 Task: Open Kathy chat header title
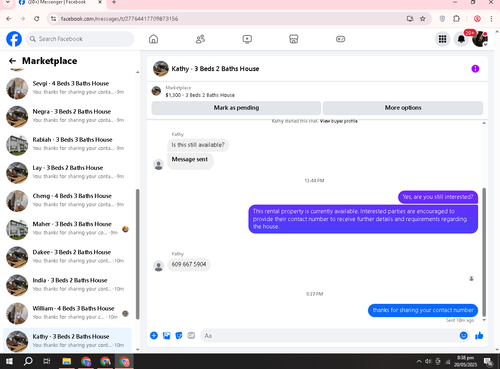215,69
